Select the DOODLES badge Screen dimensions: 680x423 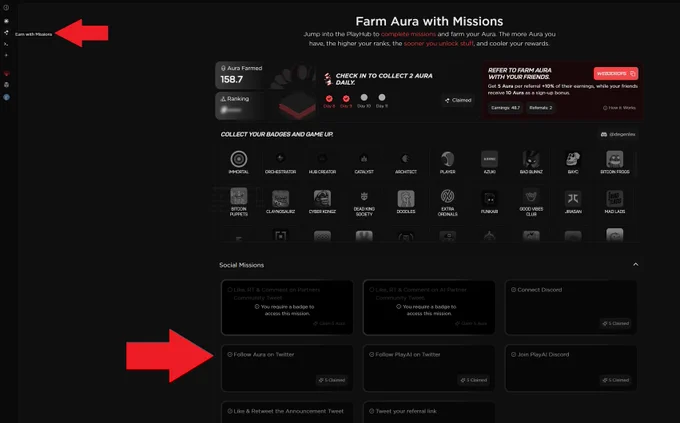point(405,202)
